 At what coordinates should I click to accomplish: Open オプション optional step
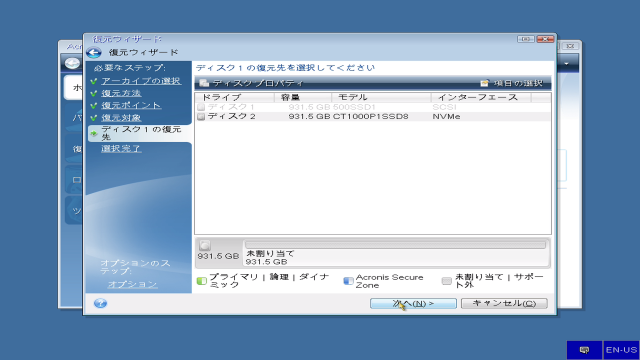pyautogui.click(x=132, y=284)
